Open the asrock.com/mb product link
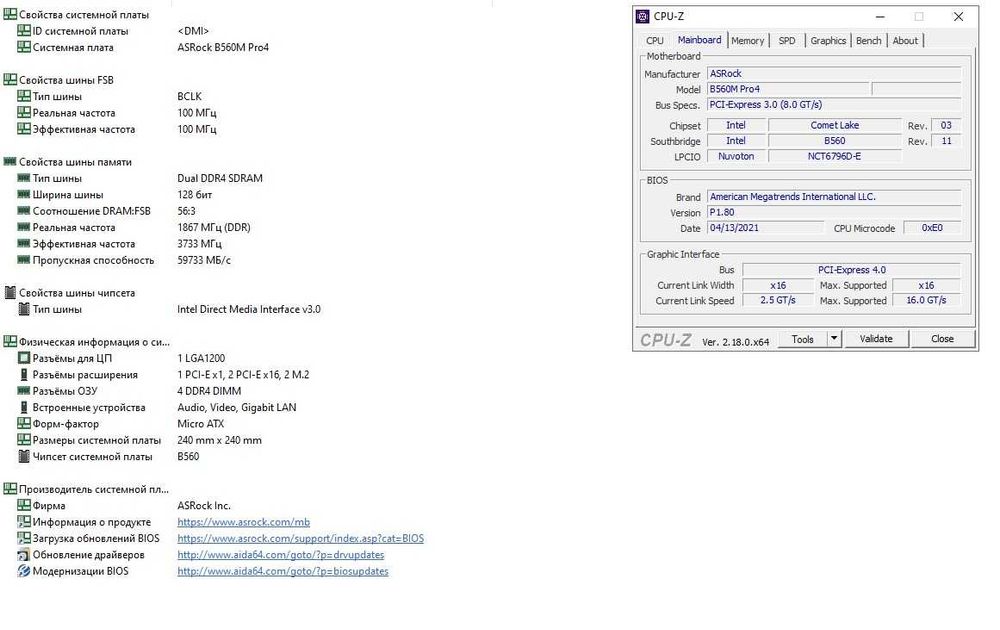 click(244, 522)
